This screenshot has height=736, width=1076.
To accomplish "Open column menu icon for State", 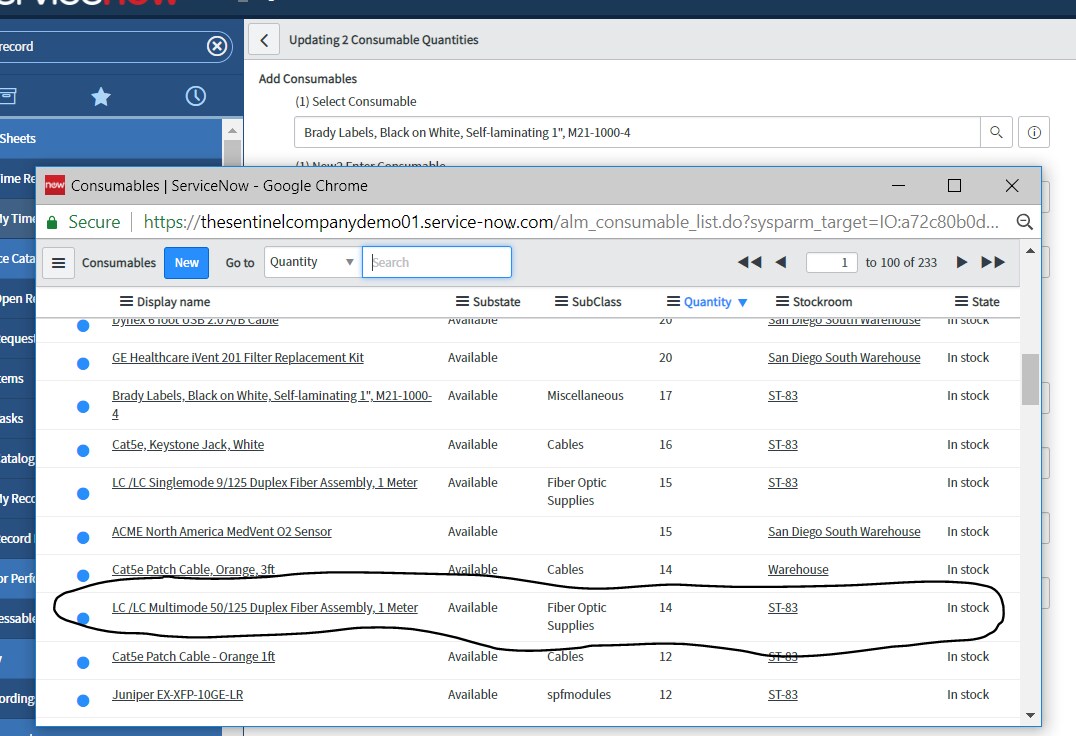I will [x=961, y=301].
